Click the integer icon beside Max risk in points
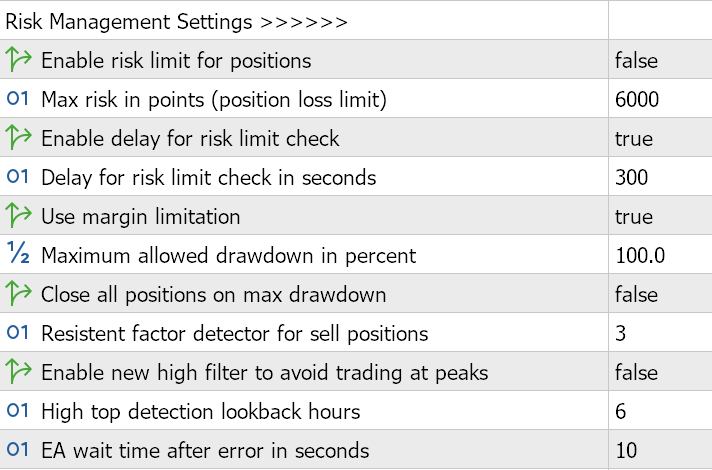 18,99
